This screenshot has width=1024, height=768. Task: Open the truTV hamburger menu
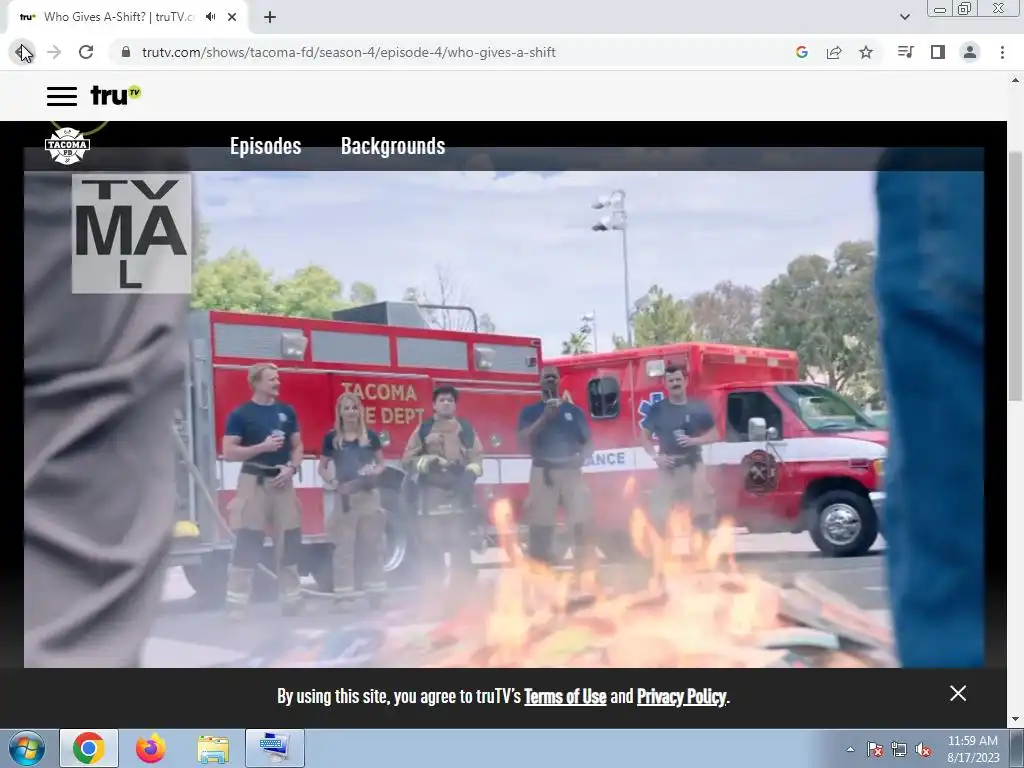tap(61, 96)
